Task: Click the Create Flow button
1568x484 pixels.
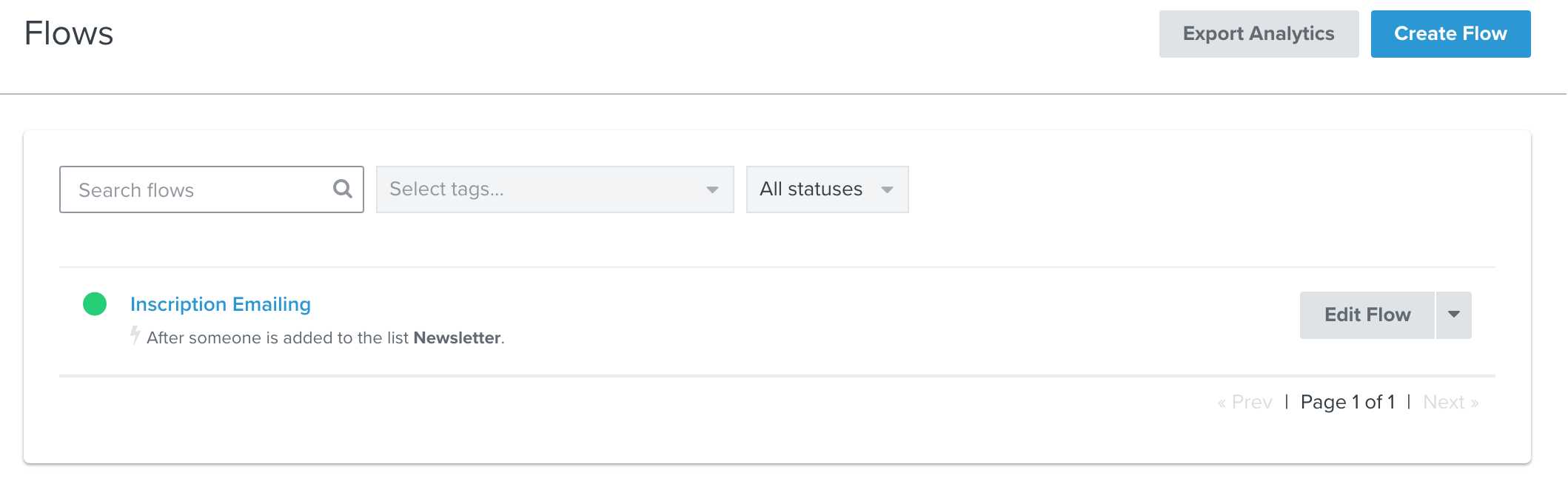Action: [x=1451, y=34]
